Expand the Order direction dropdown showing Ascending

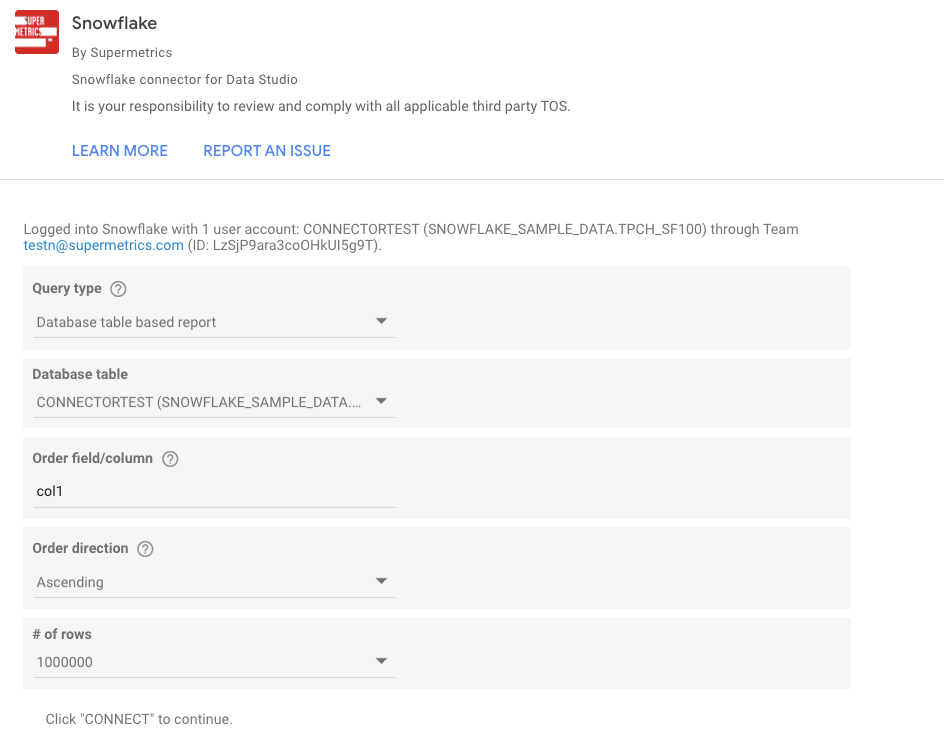pos(214,582)
